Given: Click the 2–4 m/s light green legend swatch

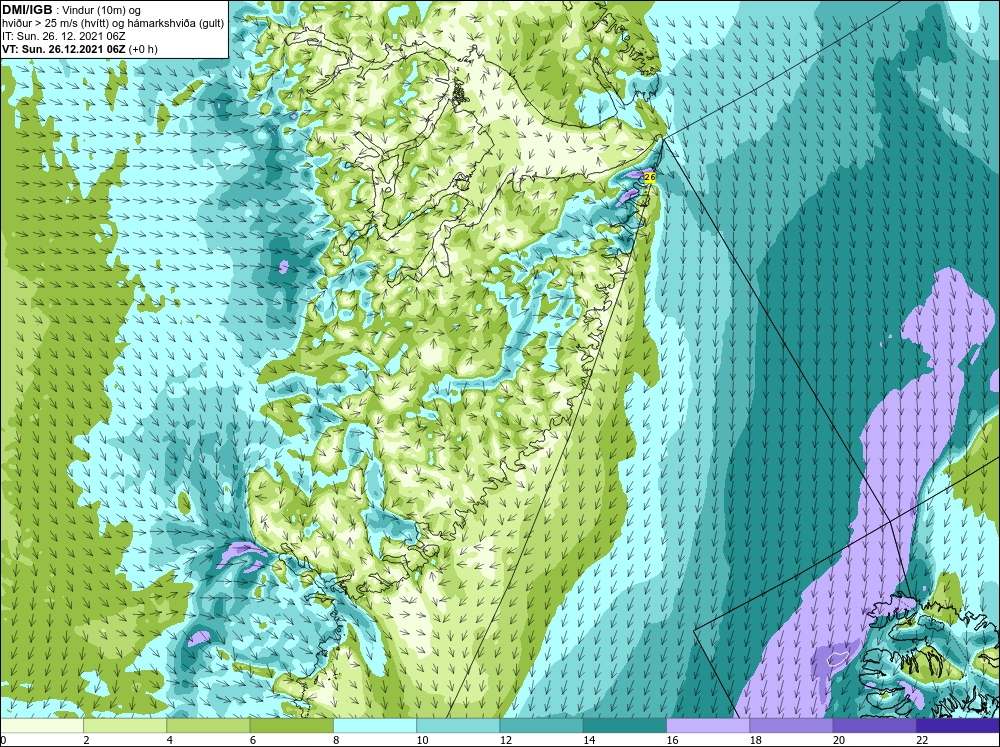Looking at the screenshot, I should 125,725.
